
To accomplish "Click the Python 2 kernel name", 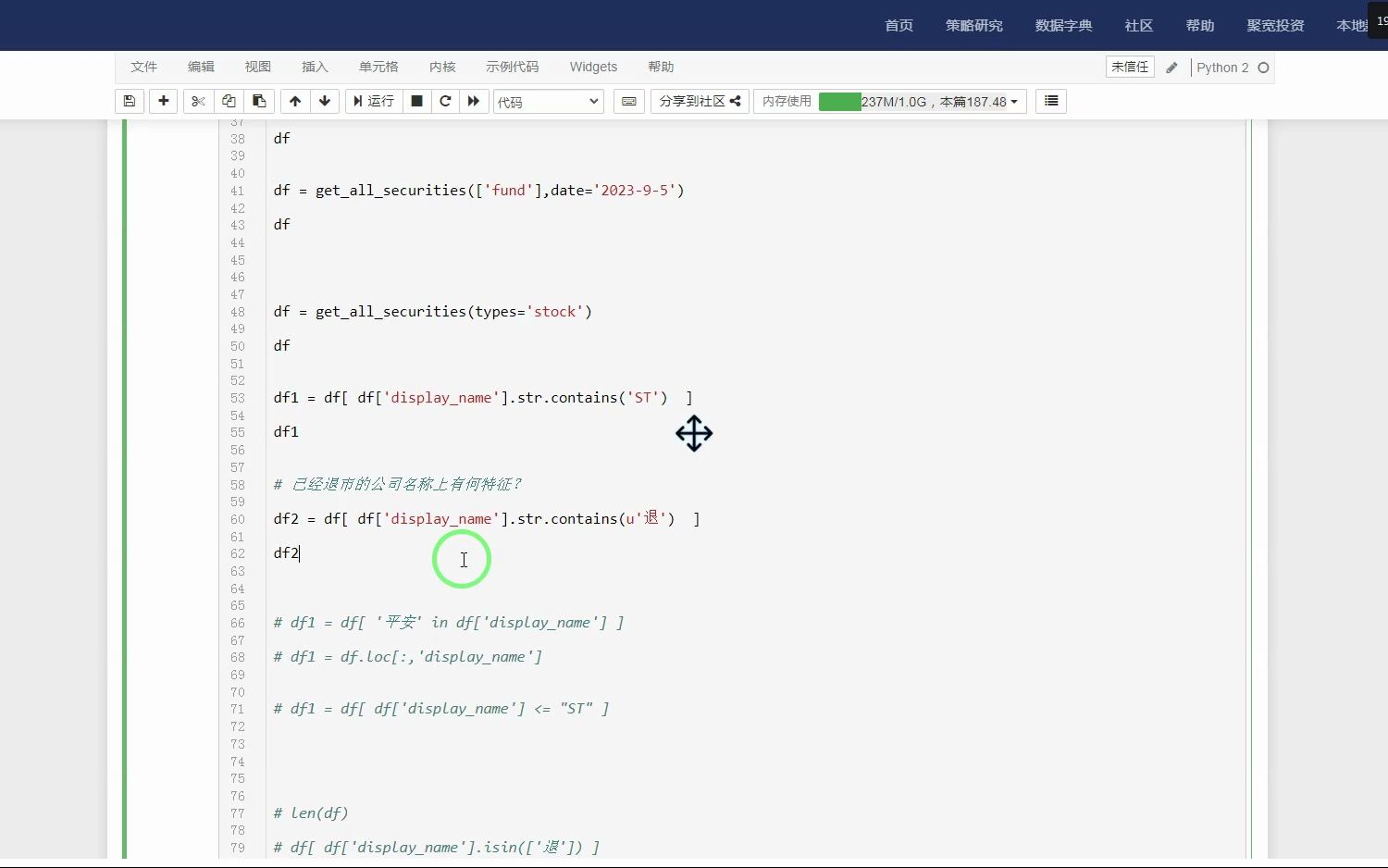I will [x=1222, y=68].
